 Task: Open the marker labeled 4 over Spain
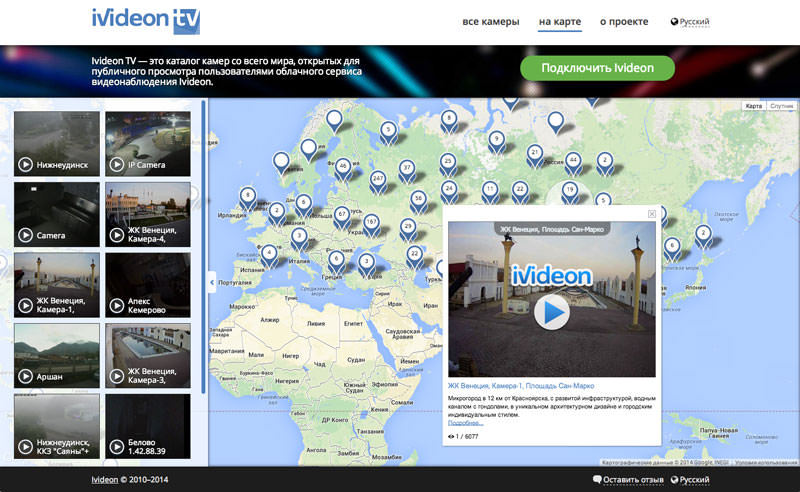[x=269, y=255]
